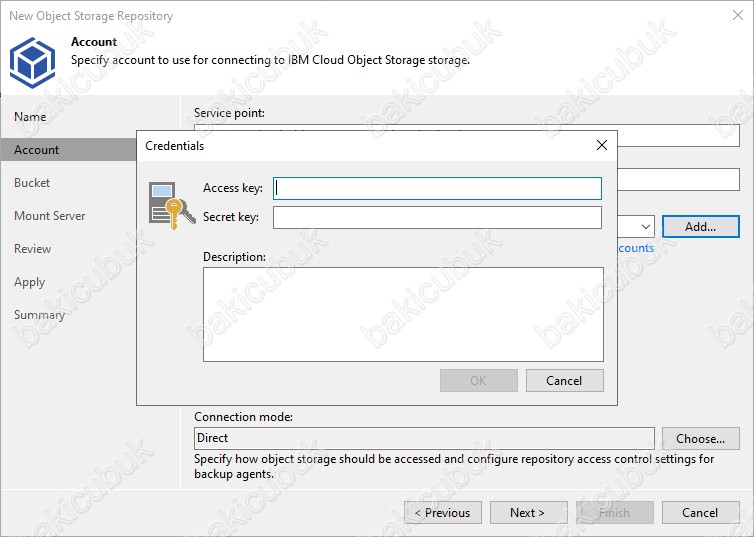Go back with the Previous button
The width and height of the screenshot is (754, 537).
443,512
